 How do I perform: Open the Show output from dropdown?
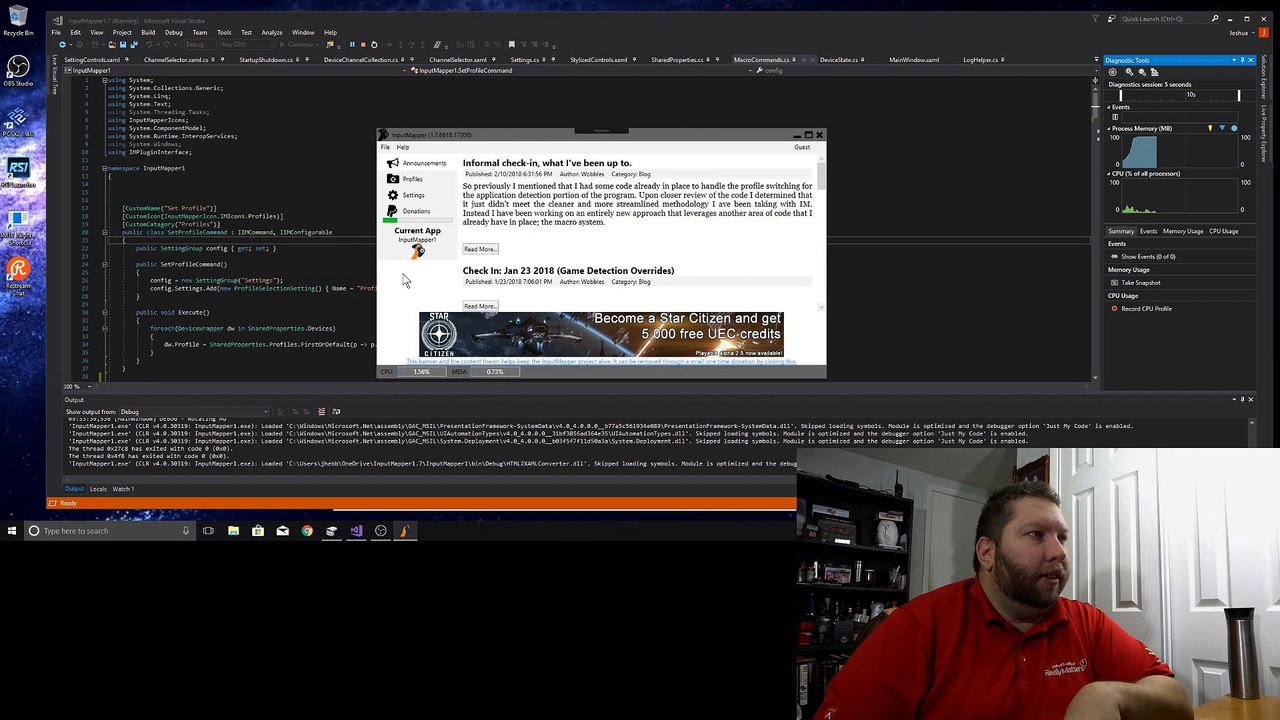pyautogui.click(x=195, y=412)
